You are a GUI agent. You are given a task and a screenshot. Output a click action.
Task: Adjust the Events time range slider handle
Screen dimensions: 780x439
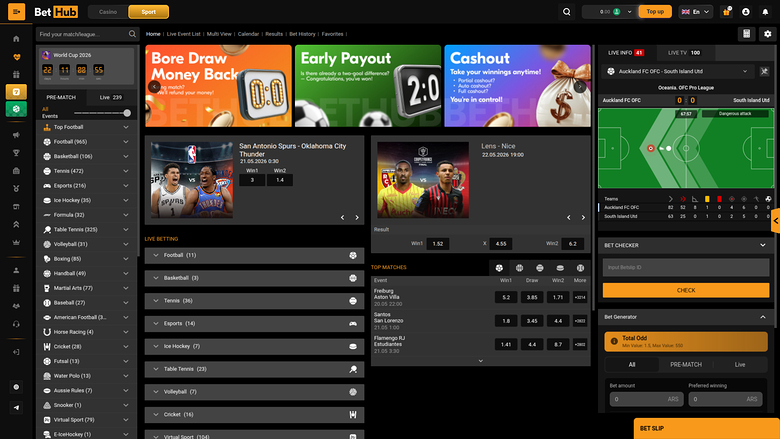click(x=127, y=113)
